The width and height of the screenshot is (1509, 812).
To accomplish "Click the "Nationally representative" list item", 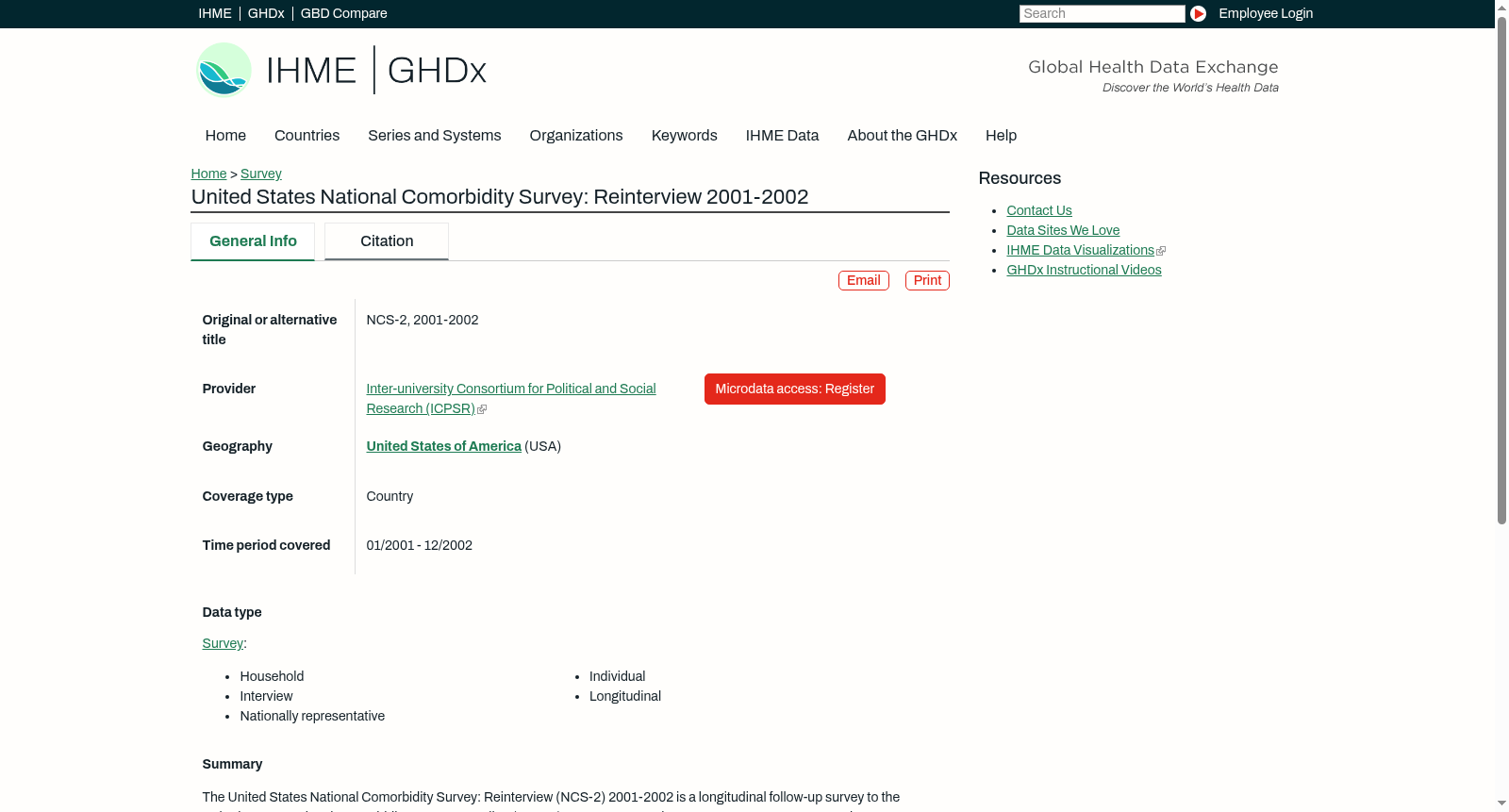I will click(312, 717).
